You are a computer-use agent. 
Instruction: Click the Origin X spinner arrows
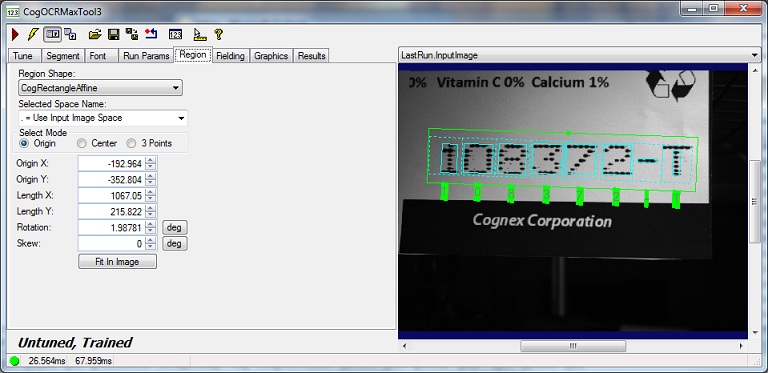(151, 163)
